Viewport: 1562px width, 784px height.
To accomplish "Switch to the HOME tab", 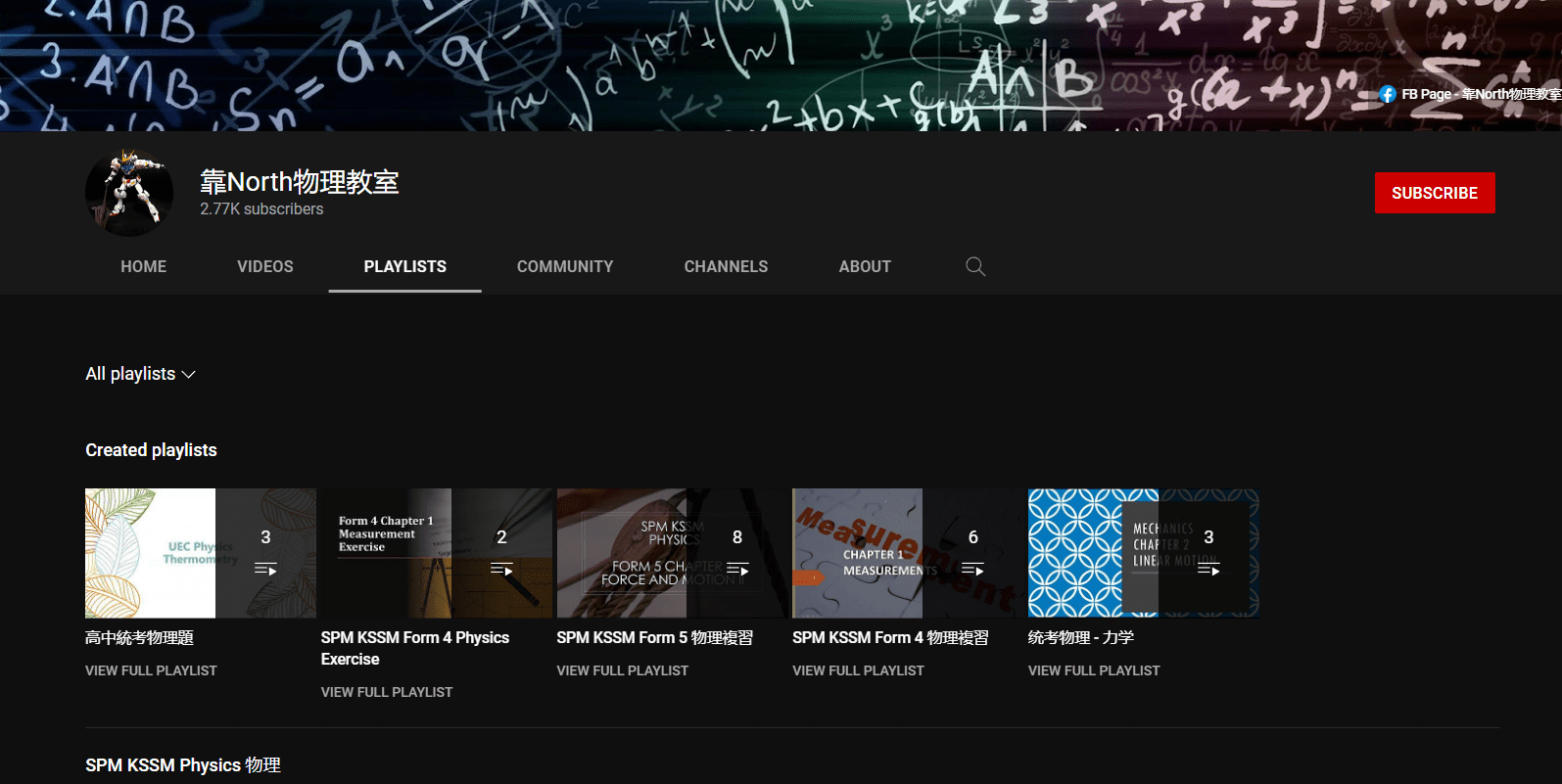I will [x=144, y=266].
